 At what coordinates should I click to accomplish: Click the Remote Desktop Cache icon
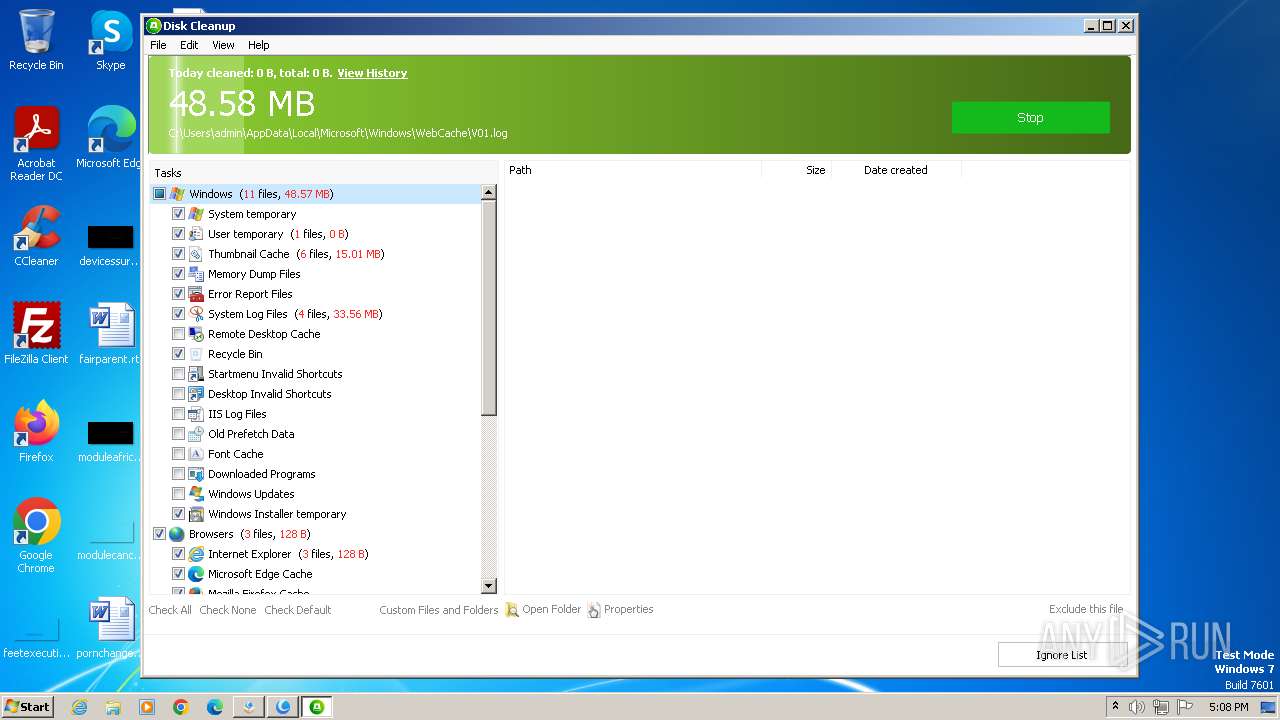tap(197, 334)
